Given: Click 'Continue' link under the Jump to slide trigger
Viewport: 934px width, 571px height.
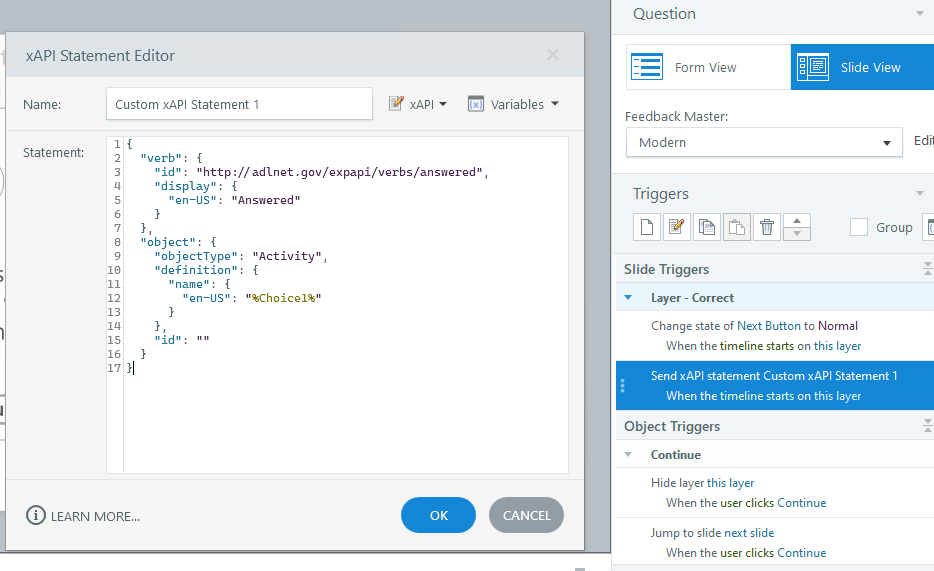Looking at the screenshot, I should pyautogui.click(x=801, y=553).
